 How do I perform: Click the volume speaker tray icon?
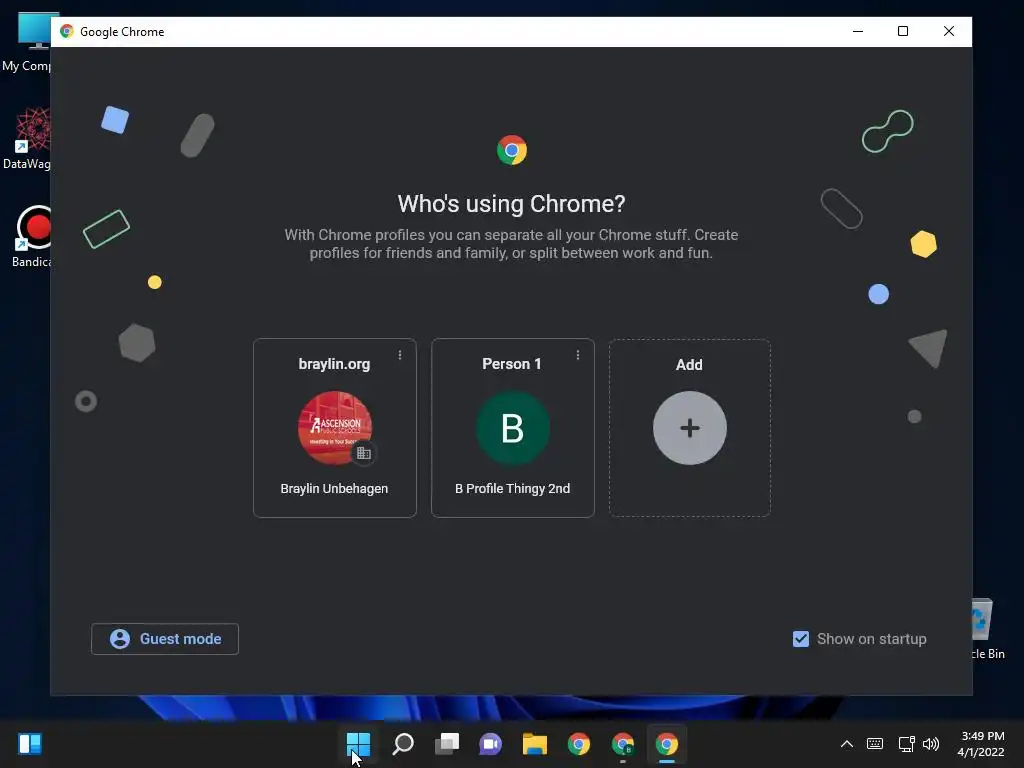[x=931, y=744]
